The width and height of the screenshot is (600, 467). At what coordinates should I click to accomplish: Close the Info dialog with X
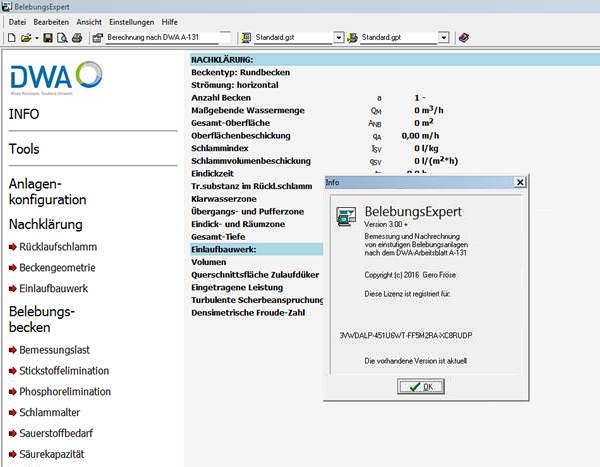tap(520, 182)
